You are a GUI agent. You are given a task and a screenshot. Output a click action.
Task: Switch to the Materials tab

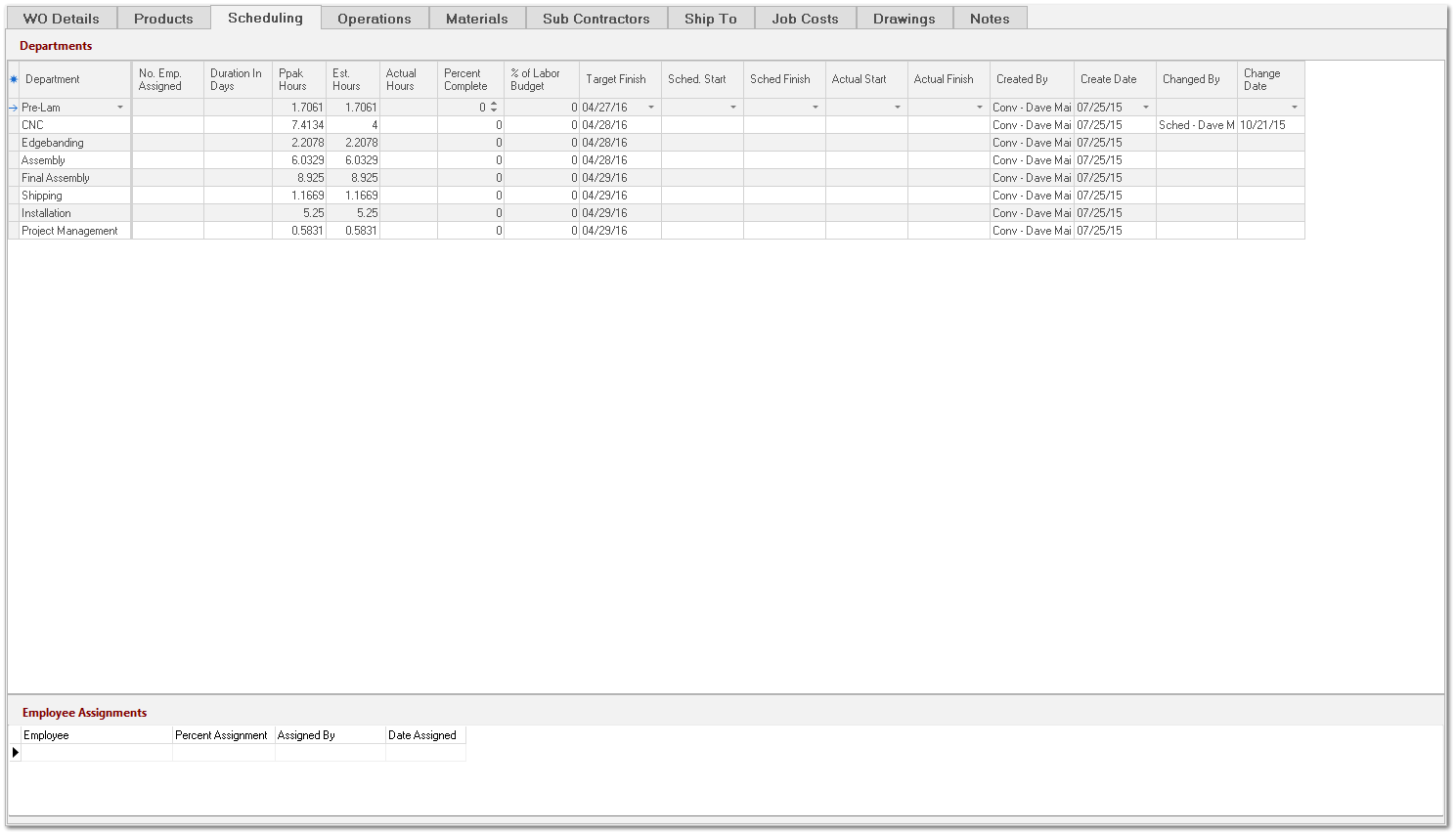coord(477,17)
